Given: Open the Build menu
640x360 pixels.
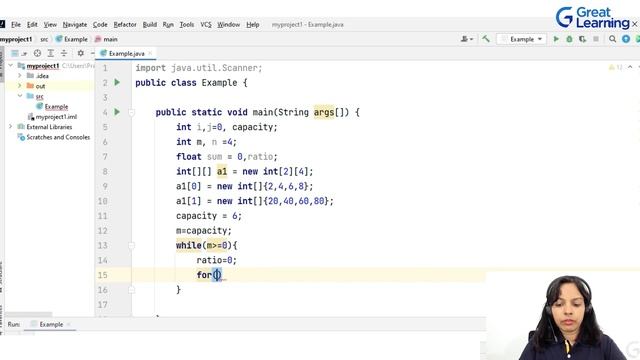Looking at the screenshot, I should [x=150, y=24].
